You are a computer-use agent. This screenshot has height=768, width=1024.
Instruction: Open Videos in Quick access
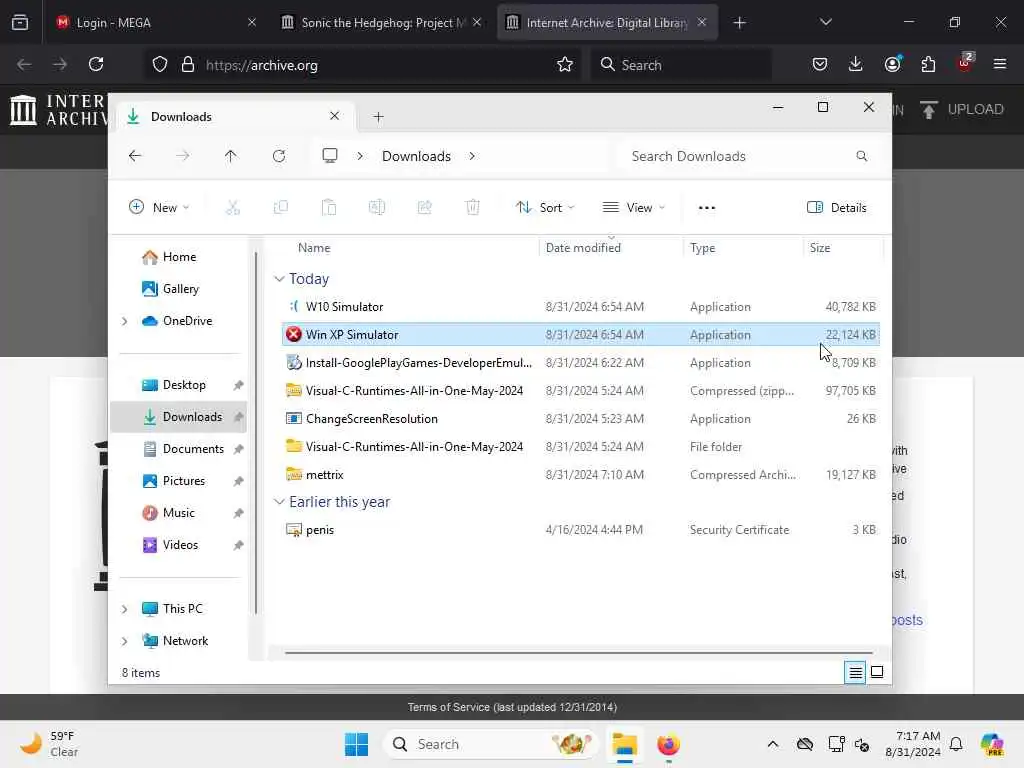click(x=178, y=545)
